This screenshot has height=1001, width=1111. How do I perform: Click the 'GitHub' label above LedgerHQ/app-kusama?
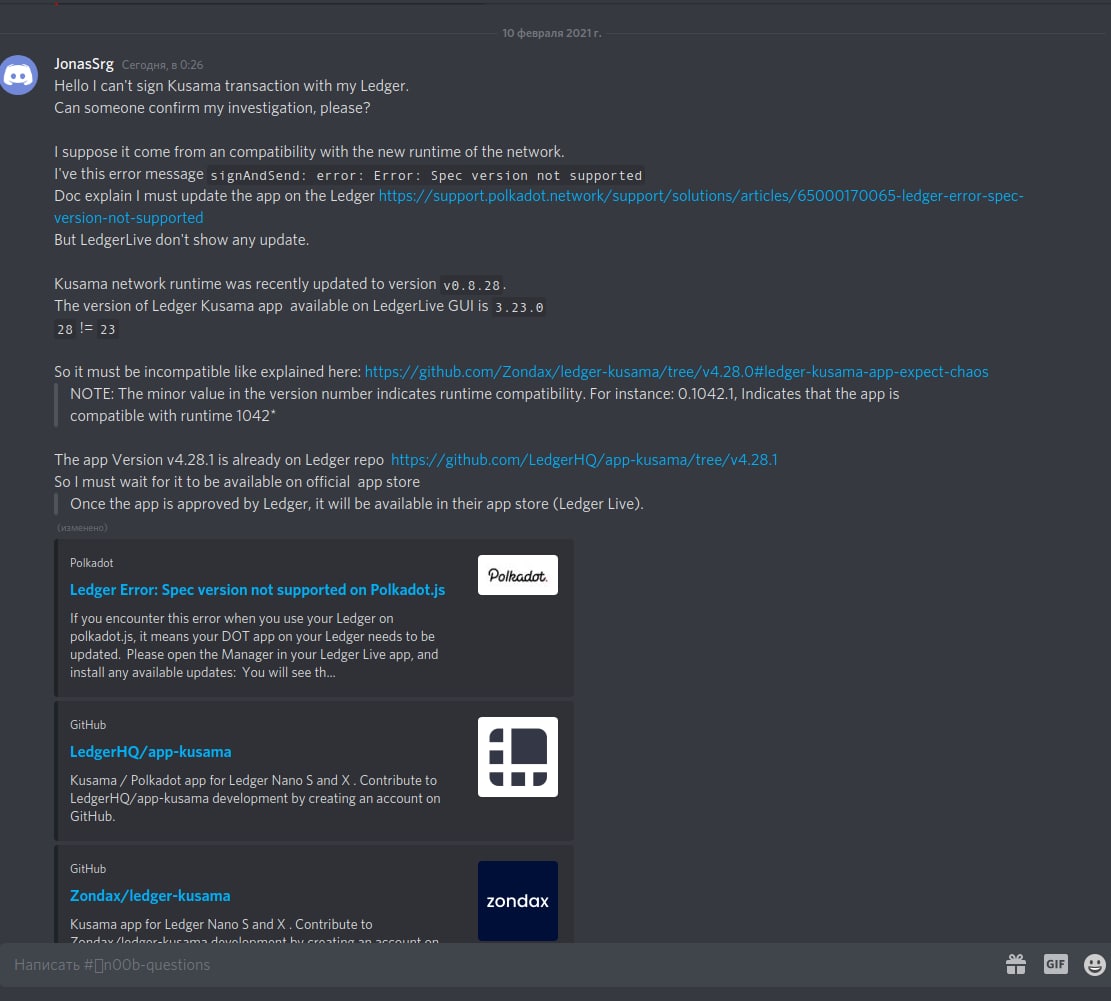tap(88, 725)
